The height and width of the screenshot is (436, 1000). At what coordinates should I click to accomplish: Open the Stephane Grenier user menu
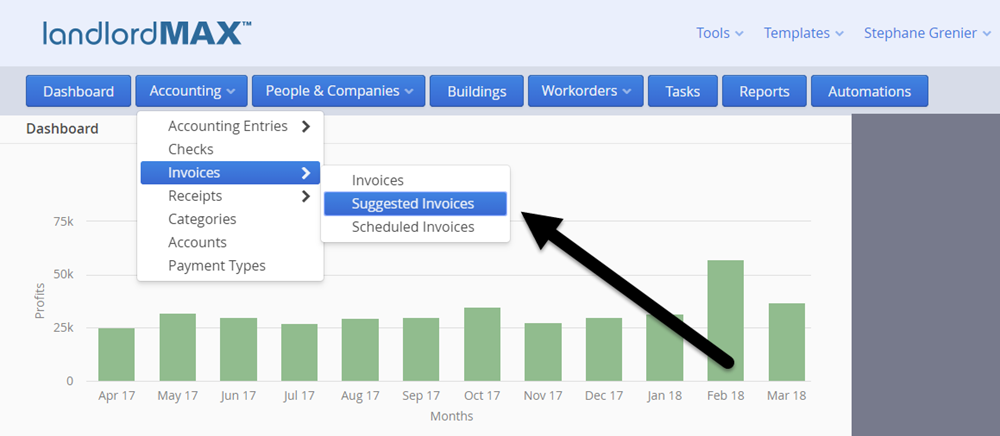(928, 33)
